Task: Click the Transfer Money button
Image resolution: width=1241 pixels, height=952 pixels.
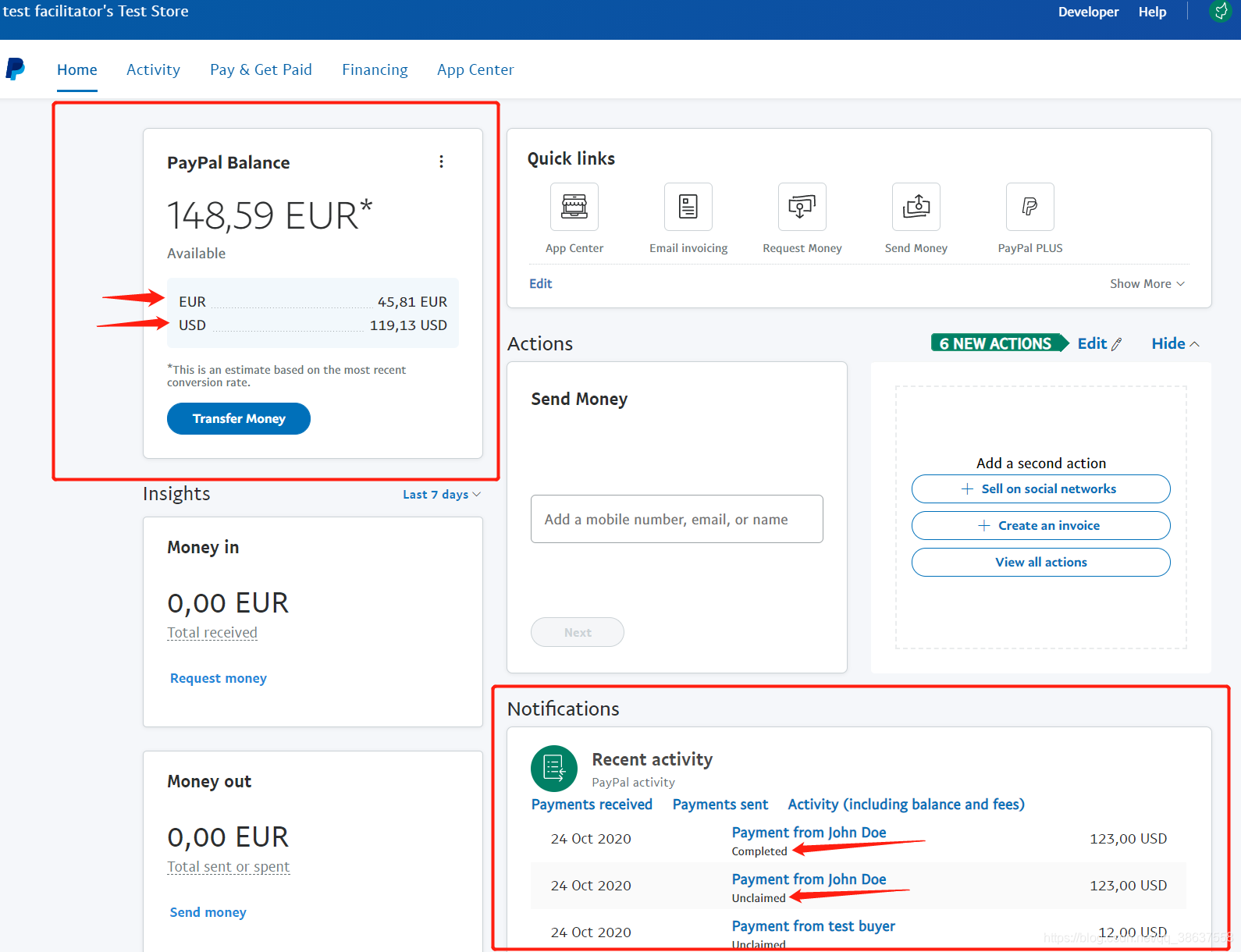Action: point(239,419)
